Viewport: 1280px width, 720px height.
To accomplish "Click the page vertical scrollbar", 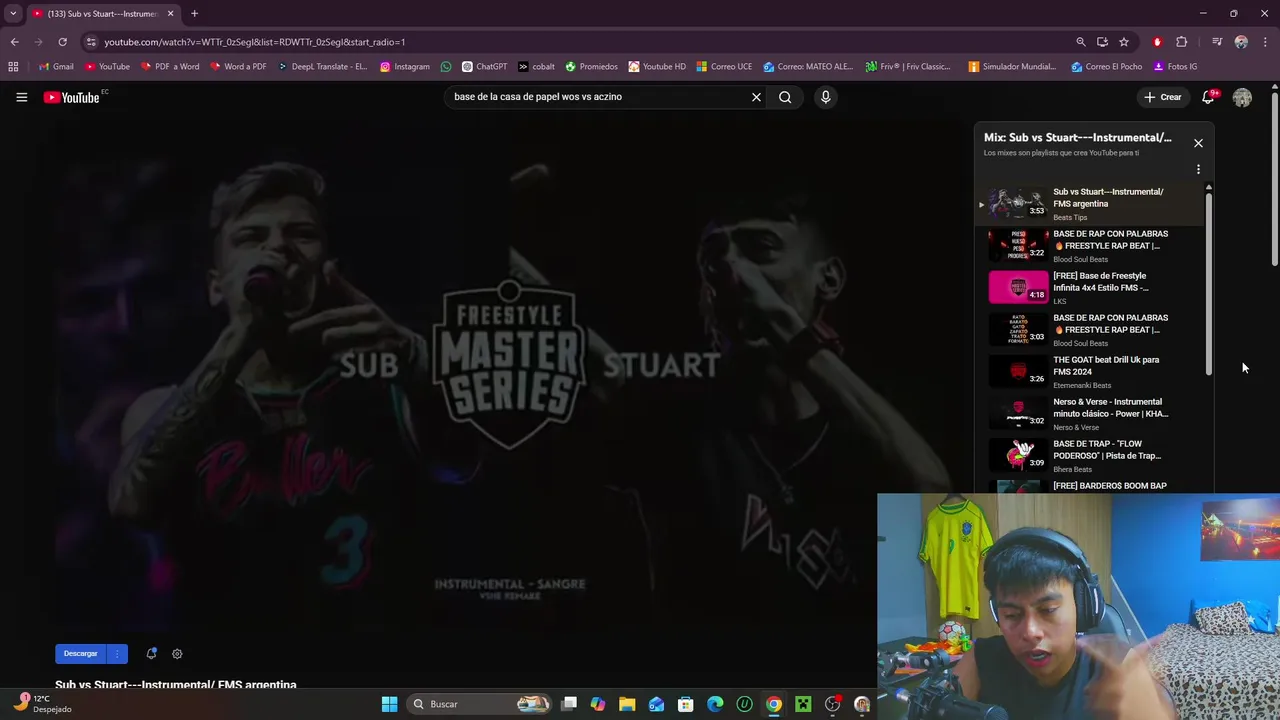I will (1274, 180).
